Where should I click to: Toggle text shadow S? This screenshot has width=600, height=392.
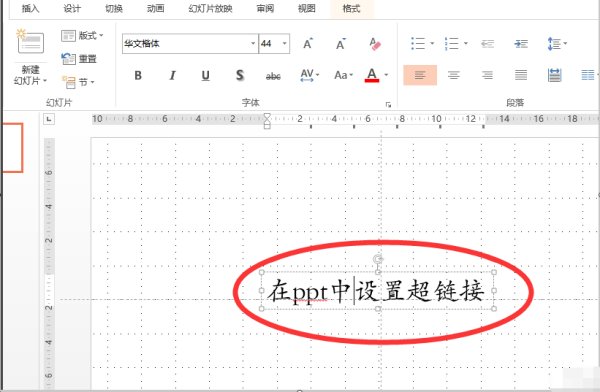click(240, 75)
